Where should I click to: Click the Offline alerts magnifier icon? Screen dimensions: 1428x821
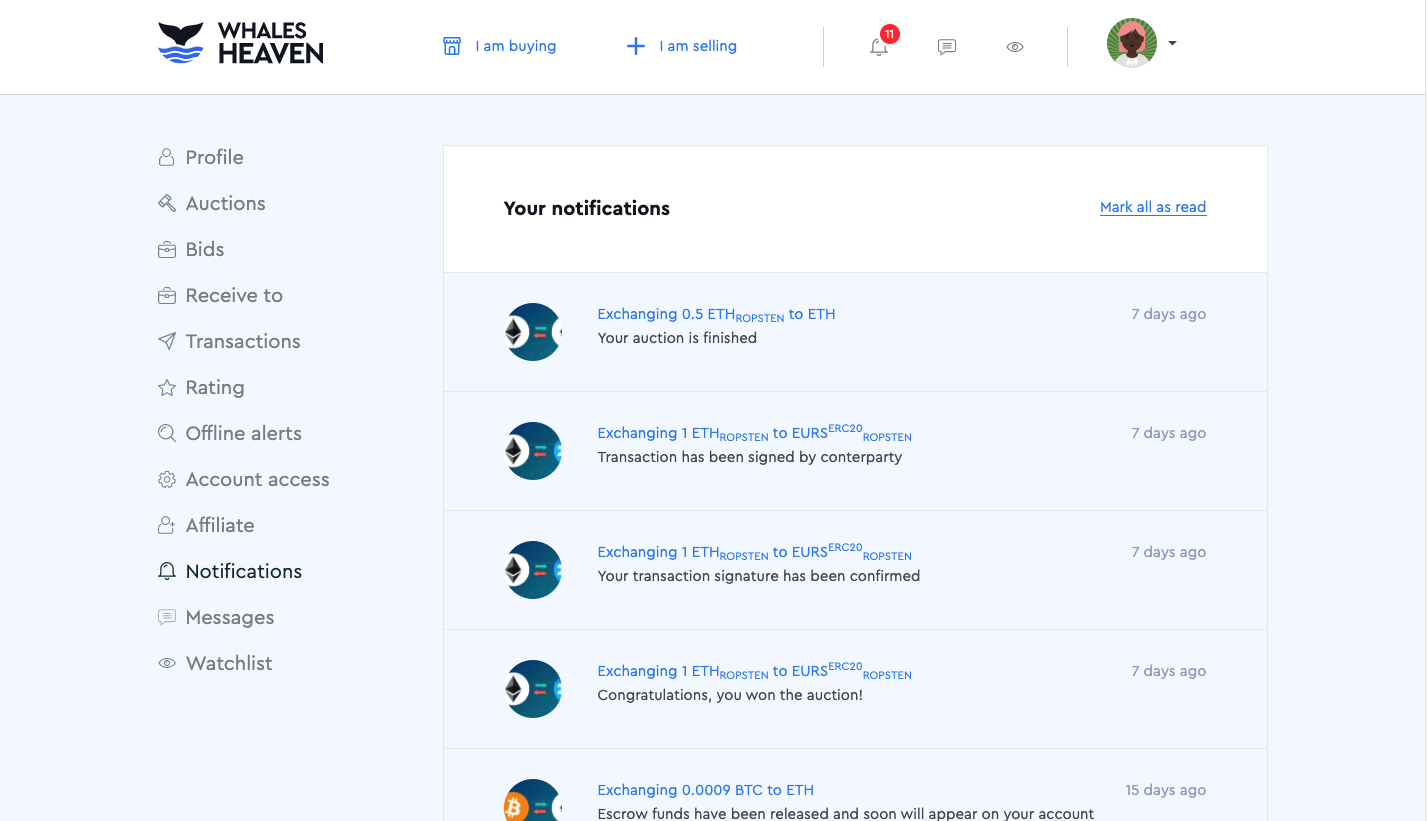[167, 433]
